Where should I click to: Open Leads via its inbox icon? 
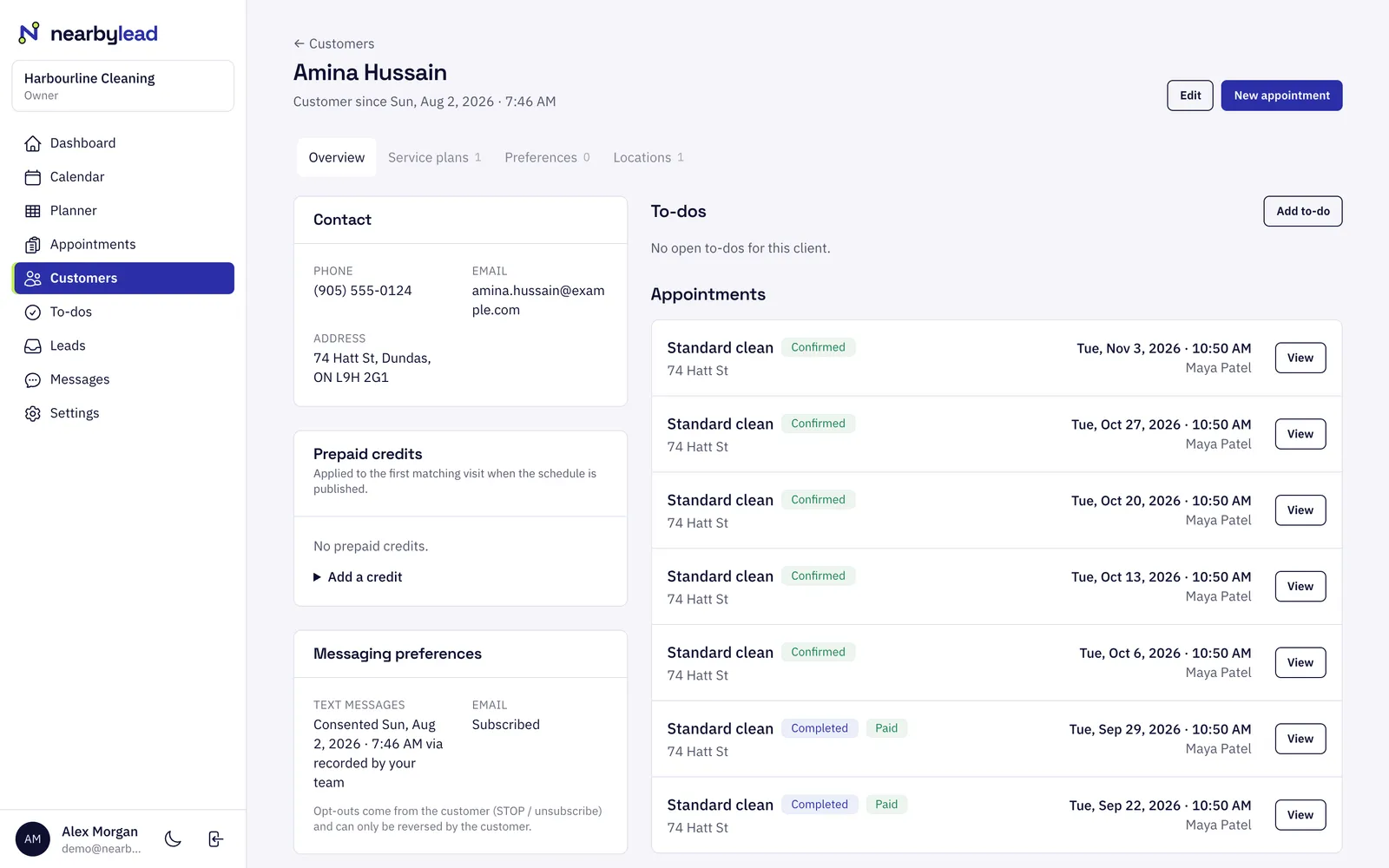coord(33,346)
